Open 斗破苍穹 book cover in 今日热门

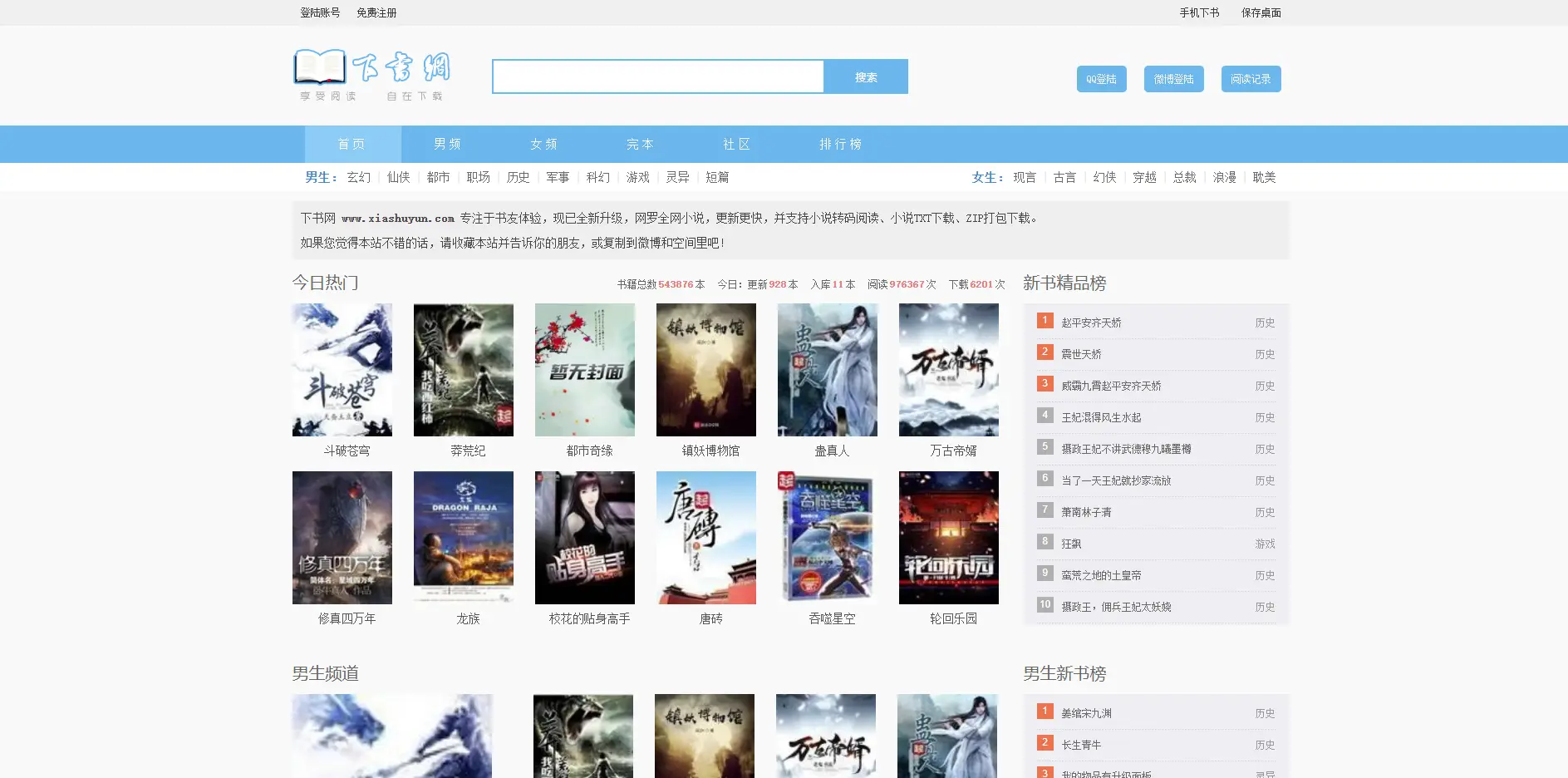tap(342, 370)
